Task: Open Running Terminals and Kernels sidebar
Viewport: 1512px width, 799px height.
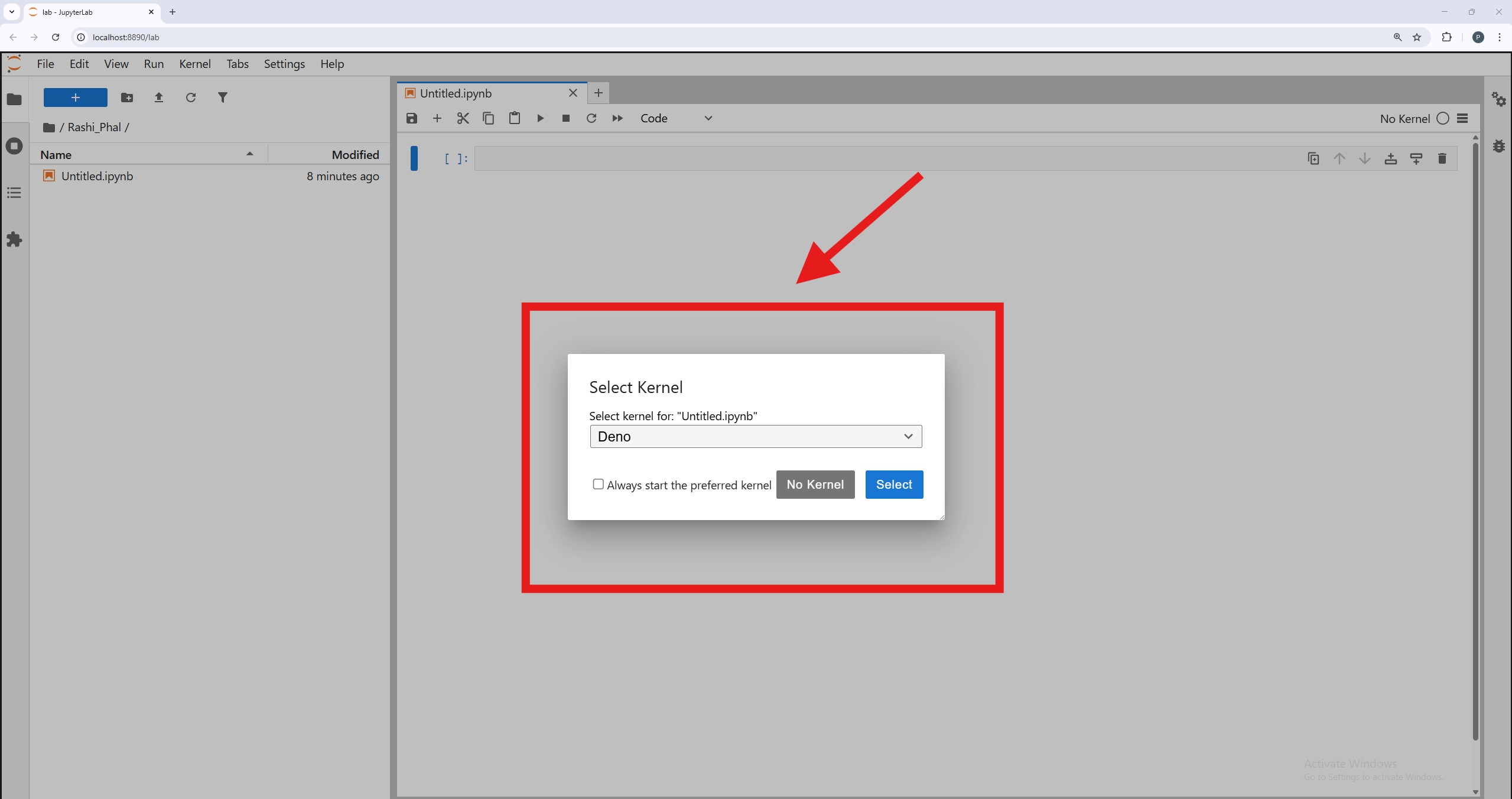Action: [x=14, y=146]
